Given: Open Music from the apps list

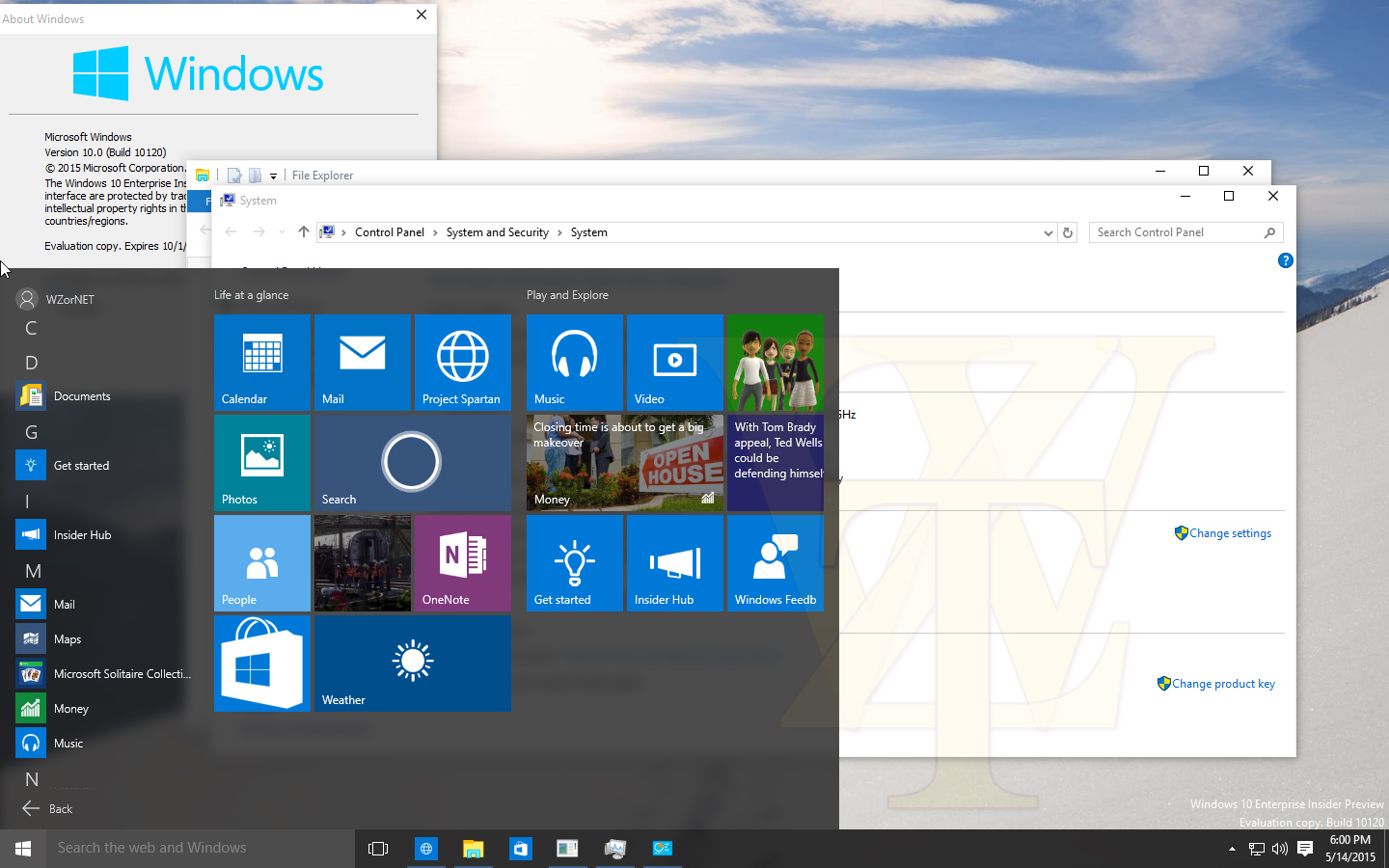Looking at the screenshot, I should tap(104, 744).
